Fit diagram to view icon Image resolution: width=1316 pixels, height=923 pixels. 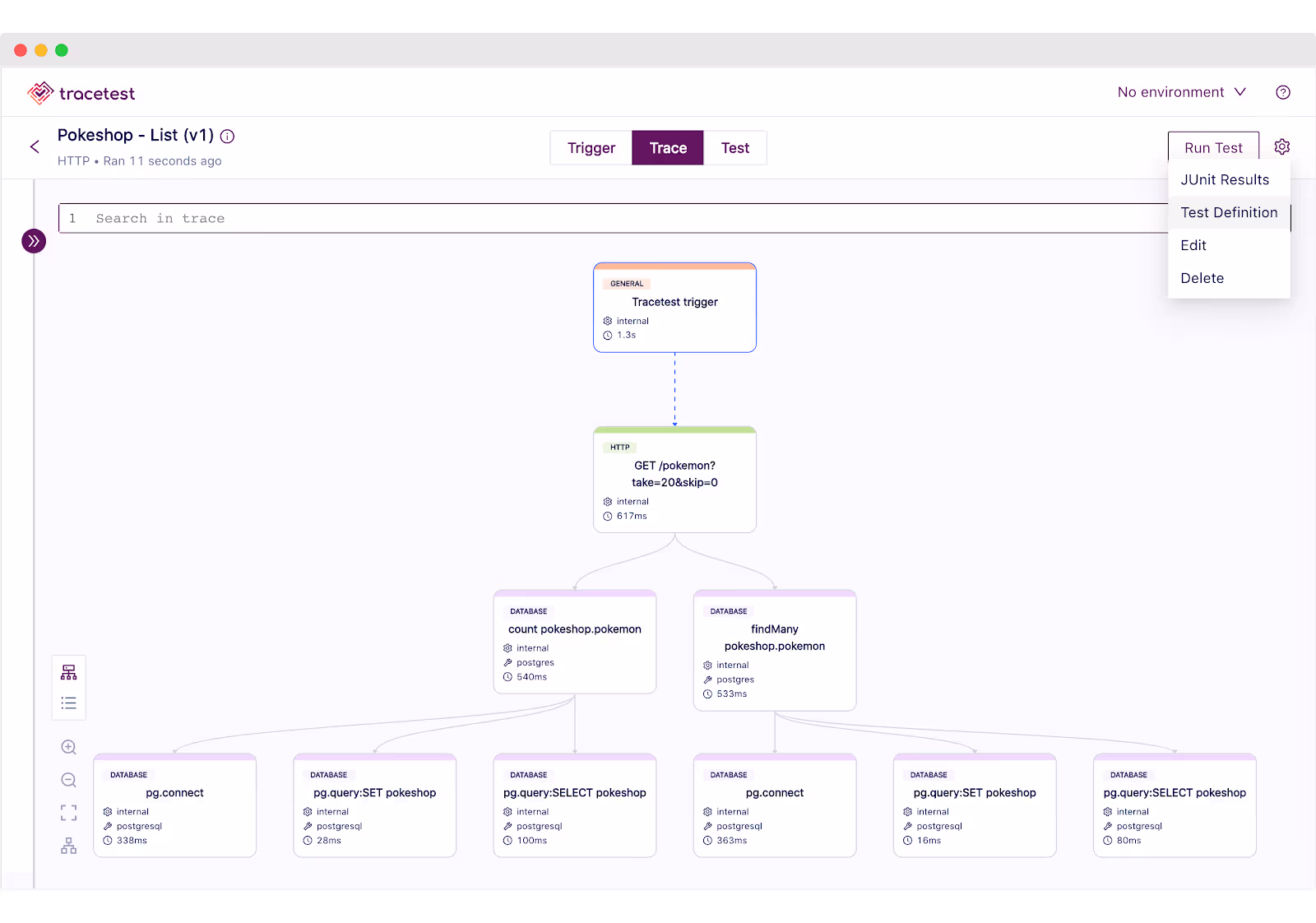coord(69,813)
